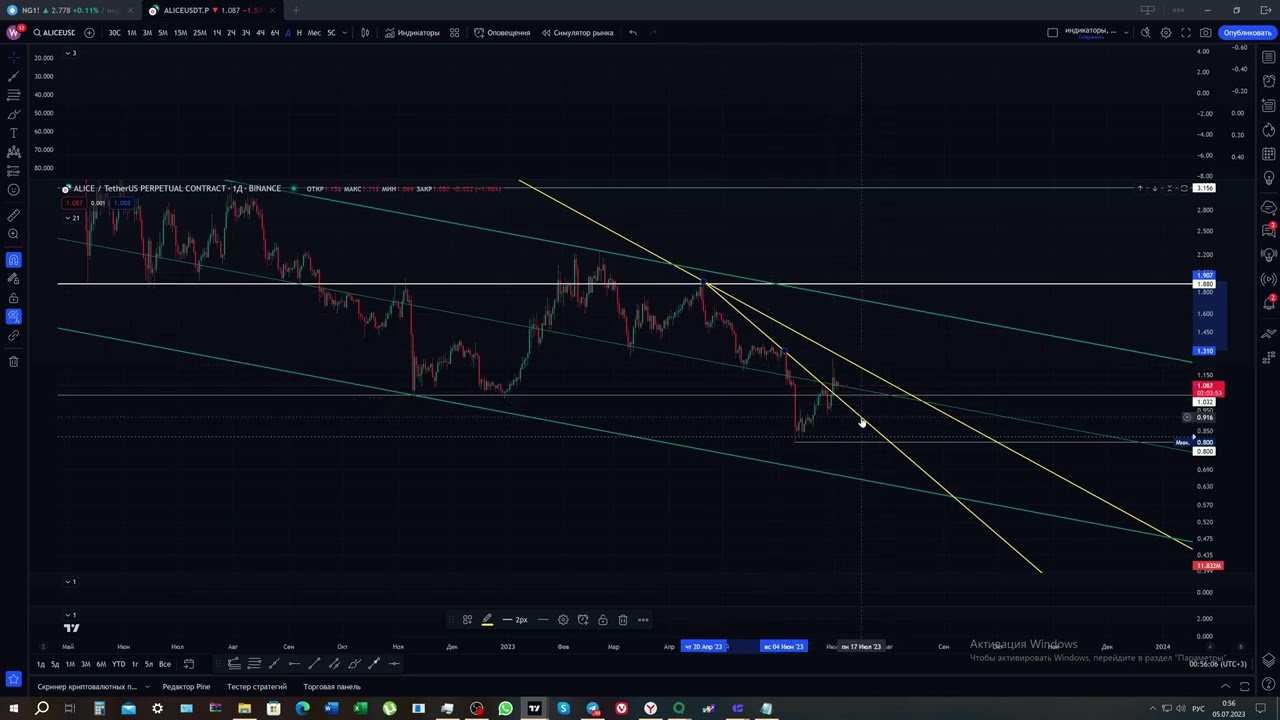Enter fullscreen mode
The height and width of the screenshot is (720, 1280).
click(1186, 33)
